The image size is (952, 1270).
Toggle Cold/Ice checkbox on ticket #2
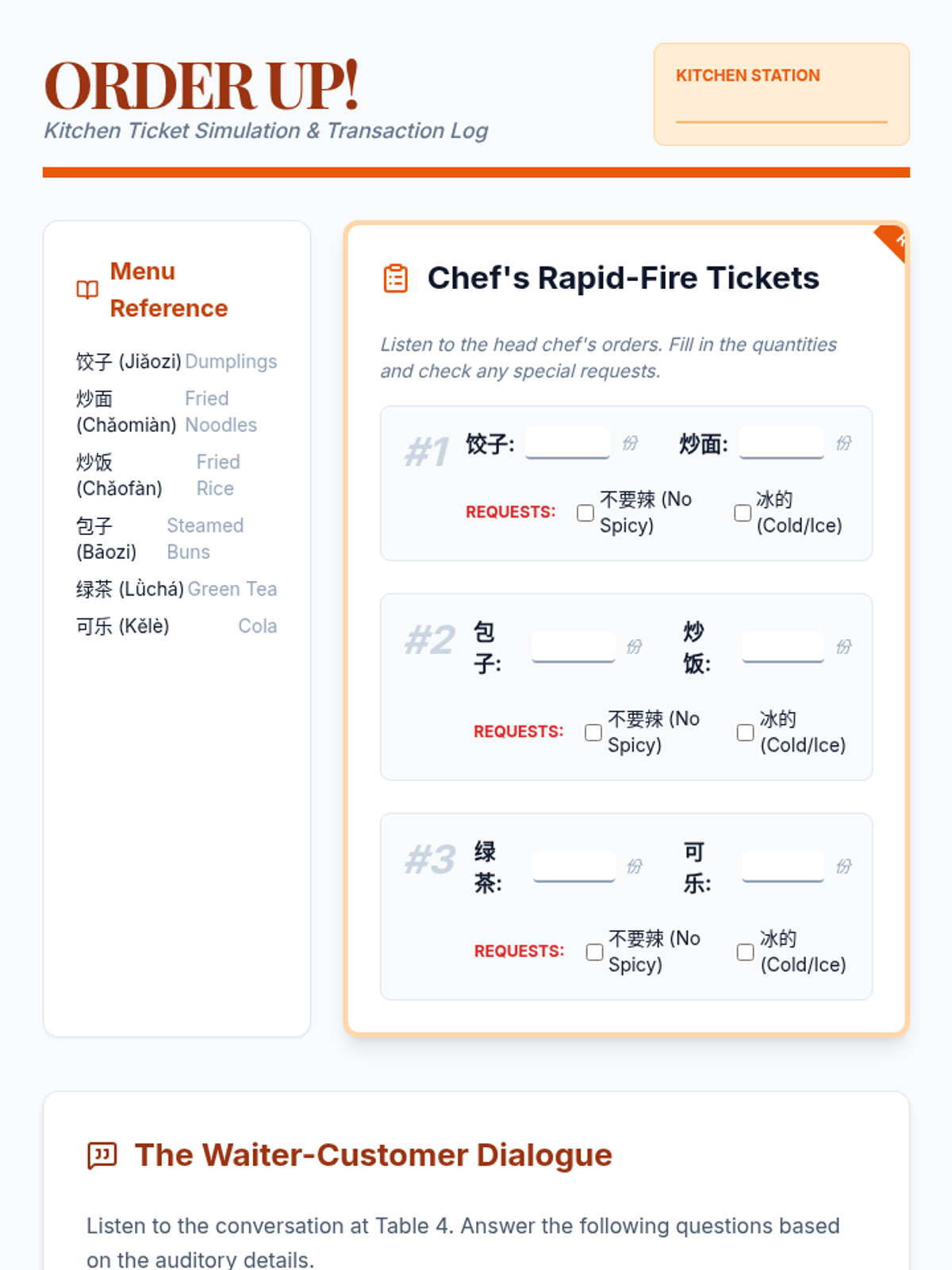(745, 733)
